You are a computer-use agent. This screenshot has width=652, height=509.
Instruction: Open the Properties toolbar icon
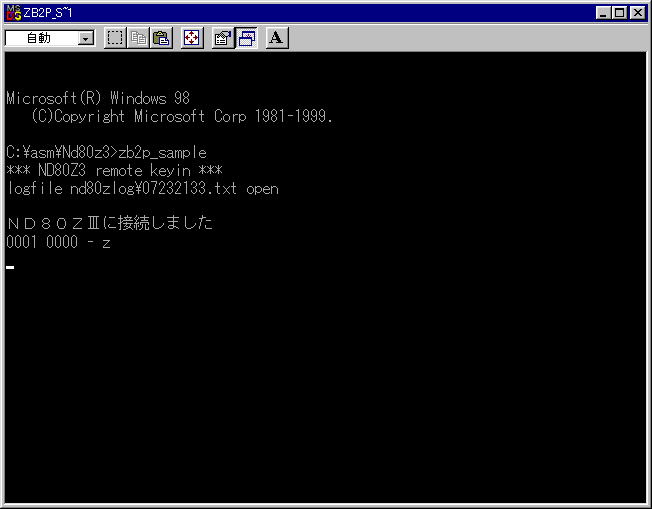coord(222,38)
